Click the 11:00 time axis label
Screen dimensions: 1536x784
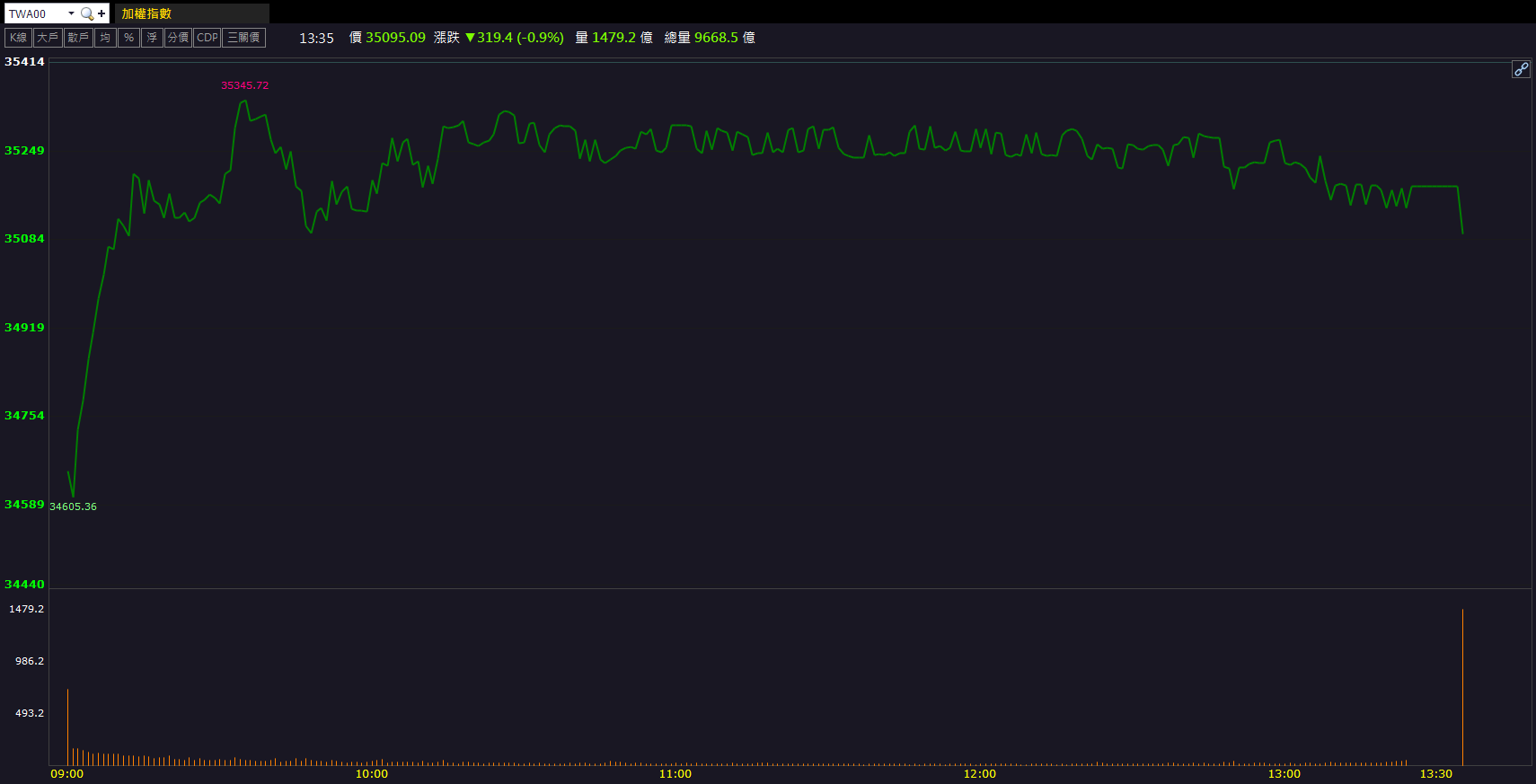(675, 773)
